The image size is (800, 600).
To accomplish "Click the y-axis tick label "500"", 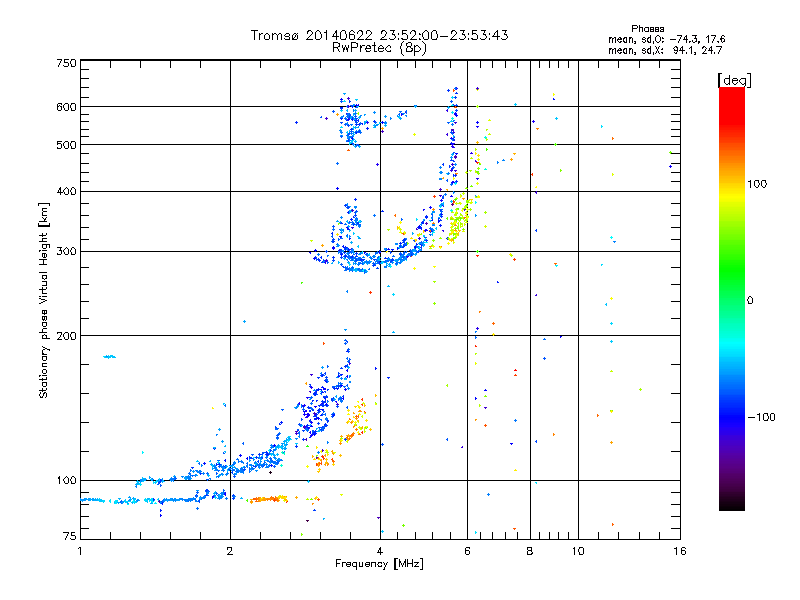I will (x=66, y=145).
